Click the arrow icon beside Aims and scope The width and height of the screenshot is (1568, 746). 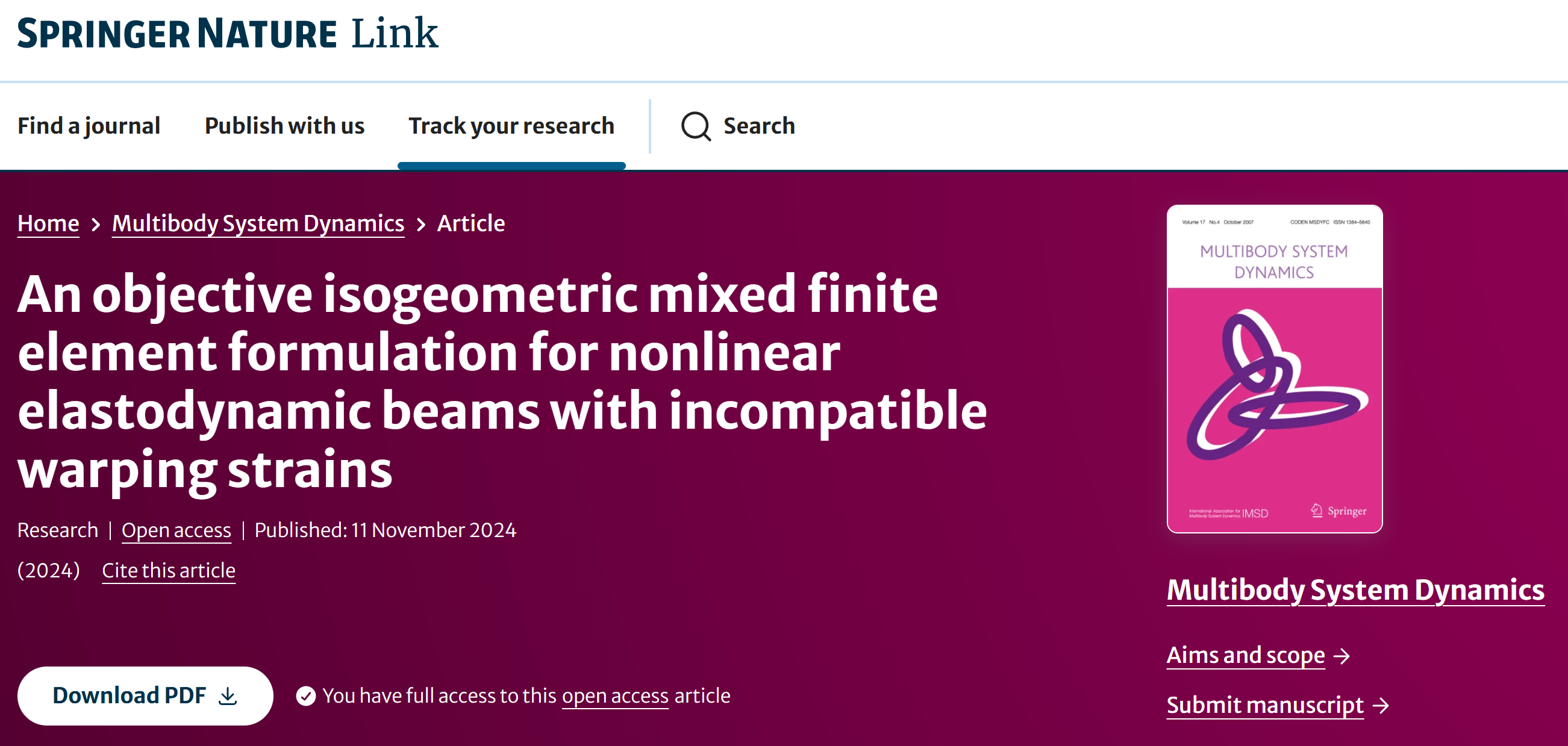[x=1342, y=656]
